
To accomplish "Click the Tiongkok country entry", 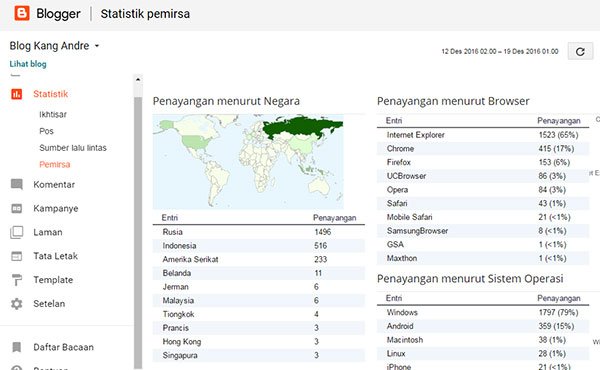I will click(178, 315).
